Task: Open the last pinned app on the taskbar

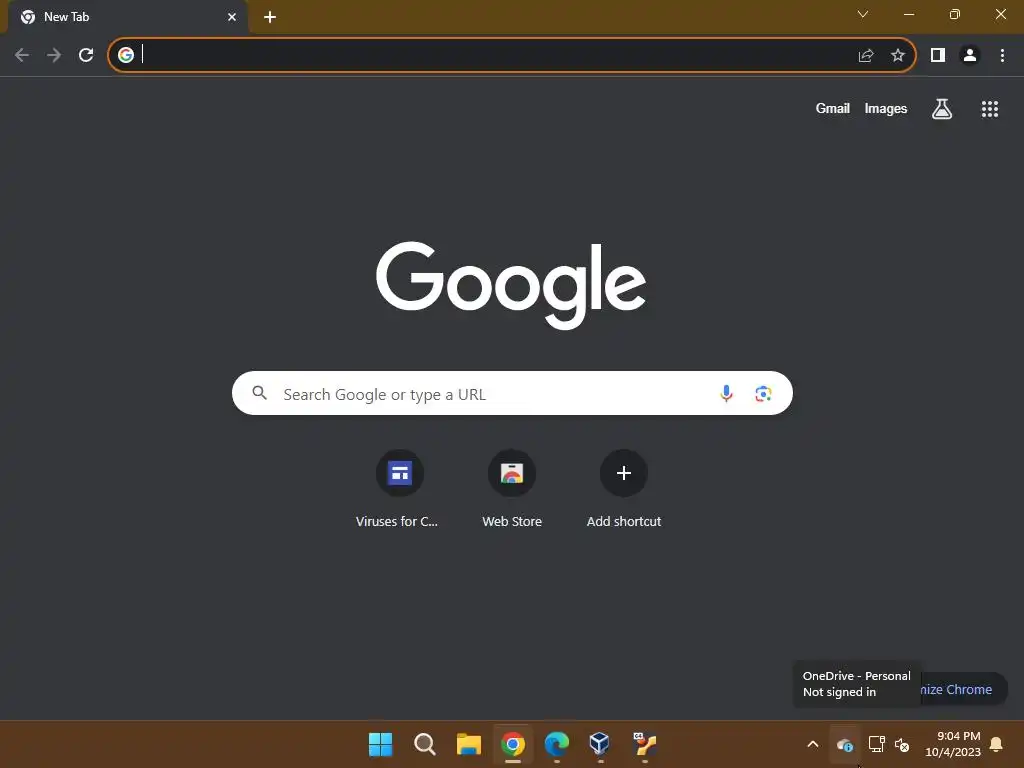Action: [645, 744]
